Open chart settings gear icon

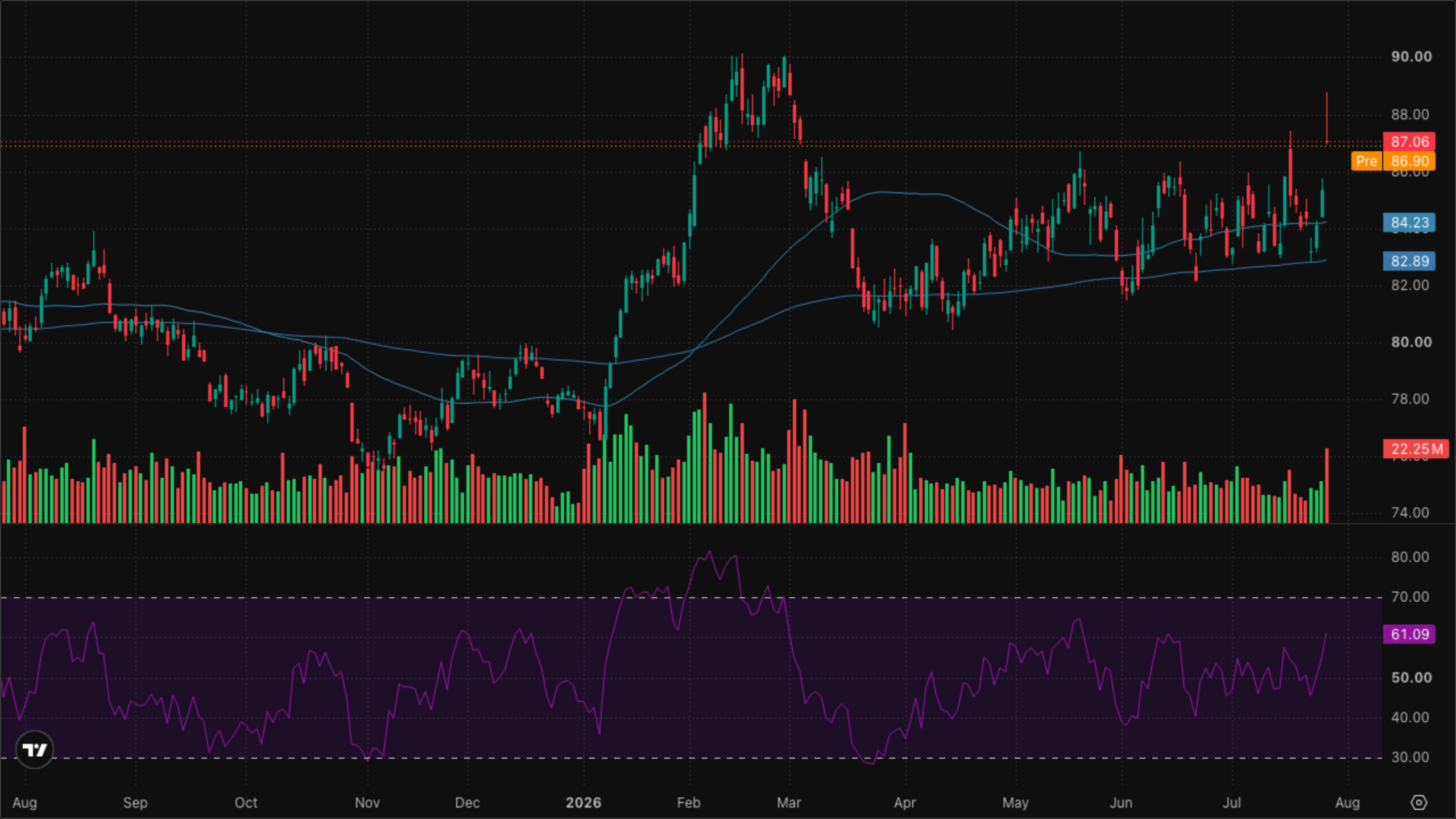pos(1419,803)
